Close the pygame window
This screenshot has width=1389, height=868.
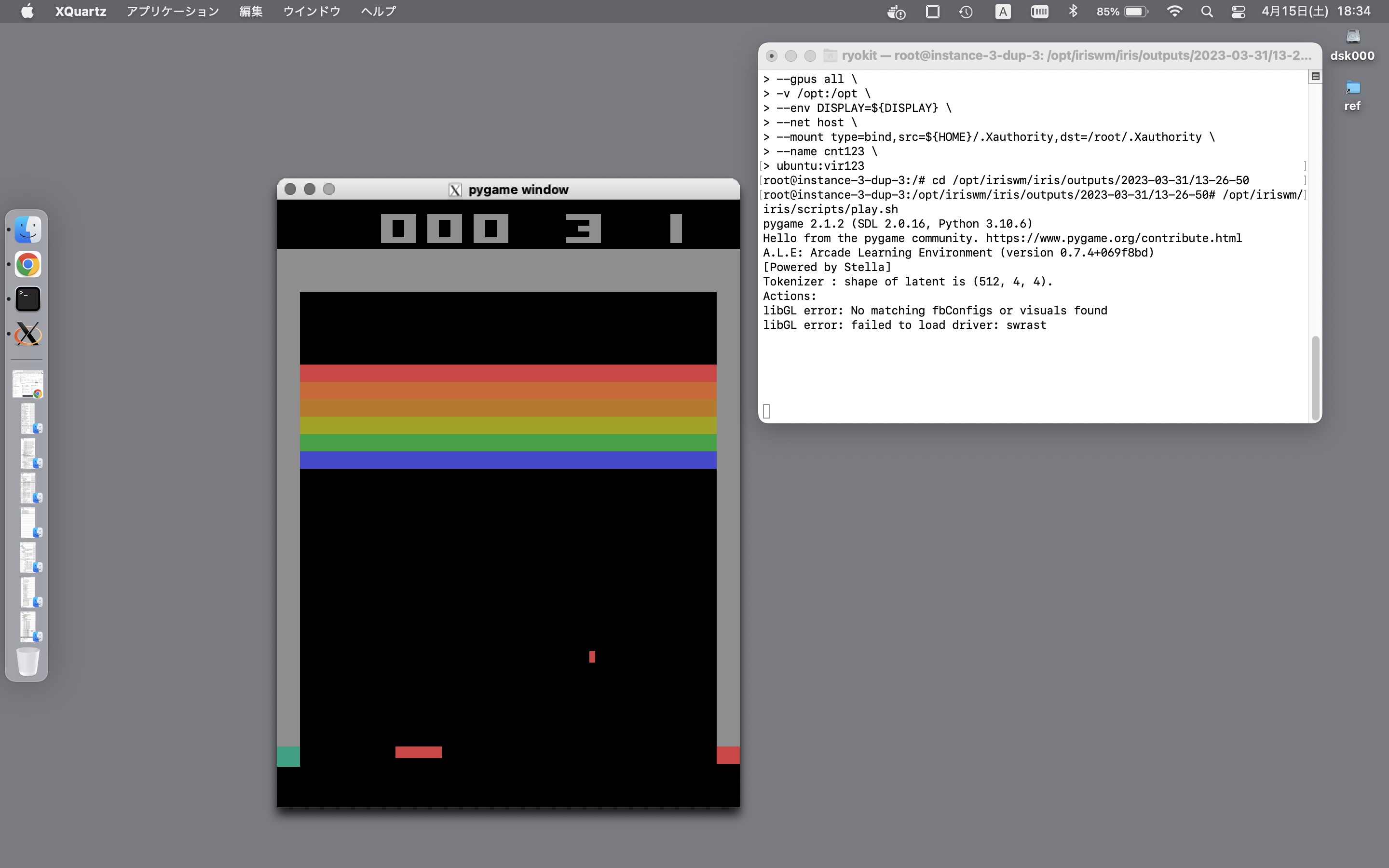click(x=290, y=189)
